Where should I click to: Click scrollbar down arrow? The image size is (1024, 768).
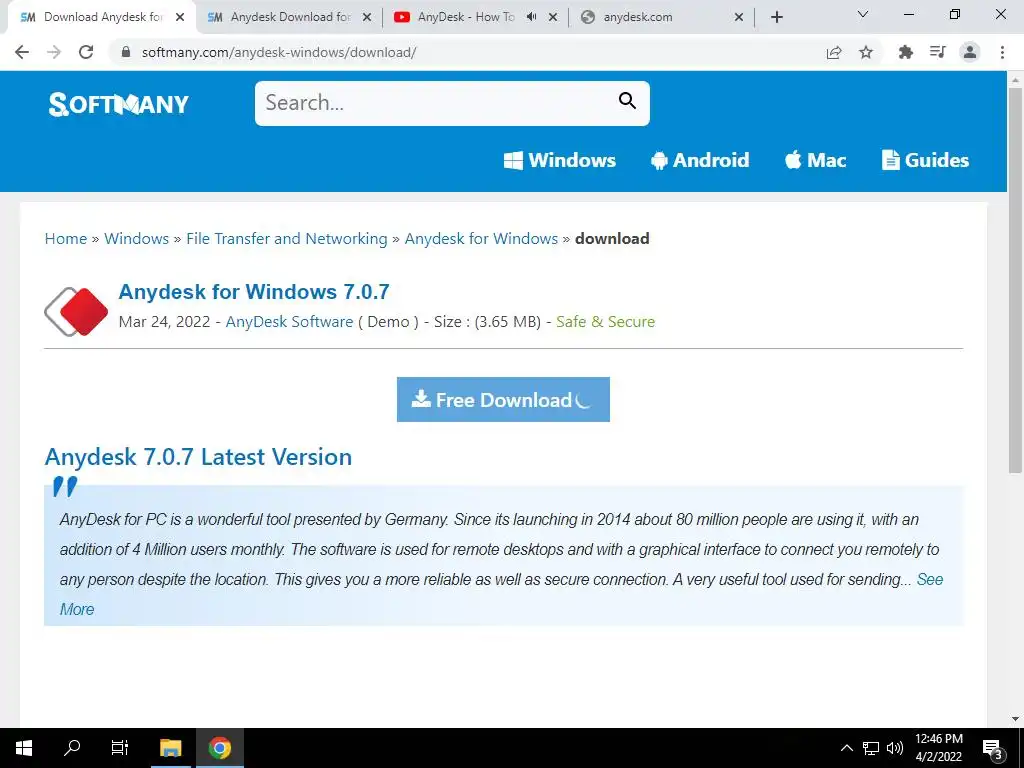(1015, 718)
